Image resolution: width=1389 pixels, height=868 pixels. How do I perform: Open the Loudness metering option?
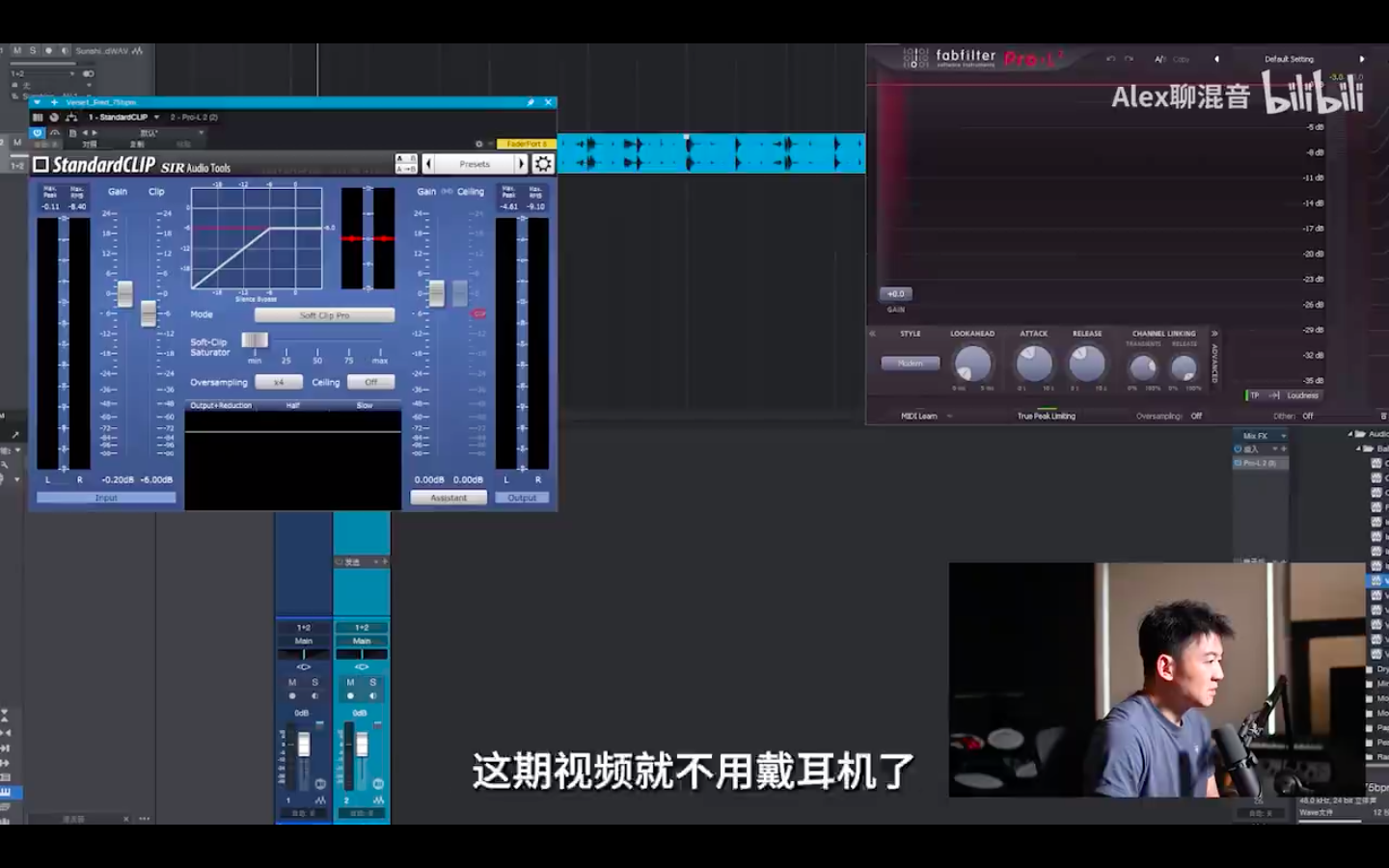tap(1302, 395)
